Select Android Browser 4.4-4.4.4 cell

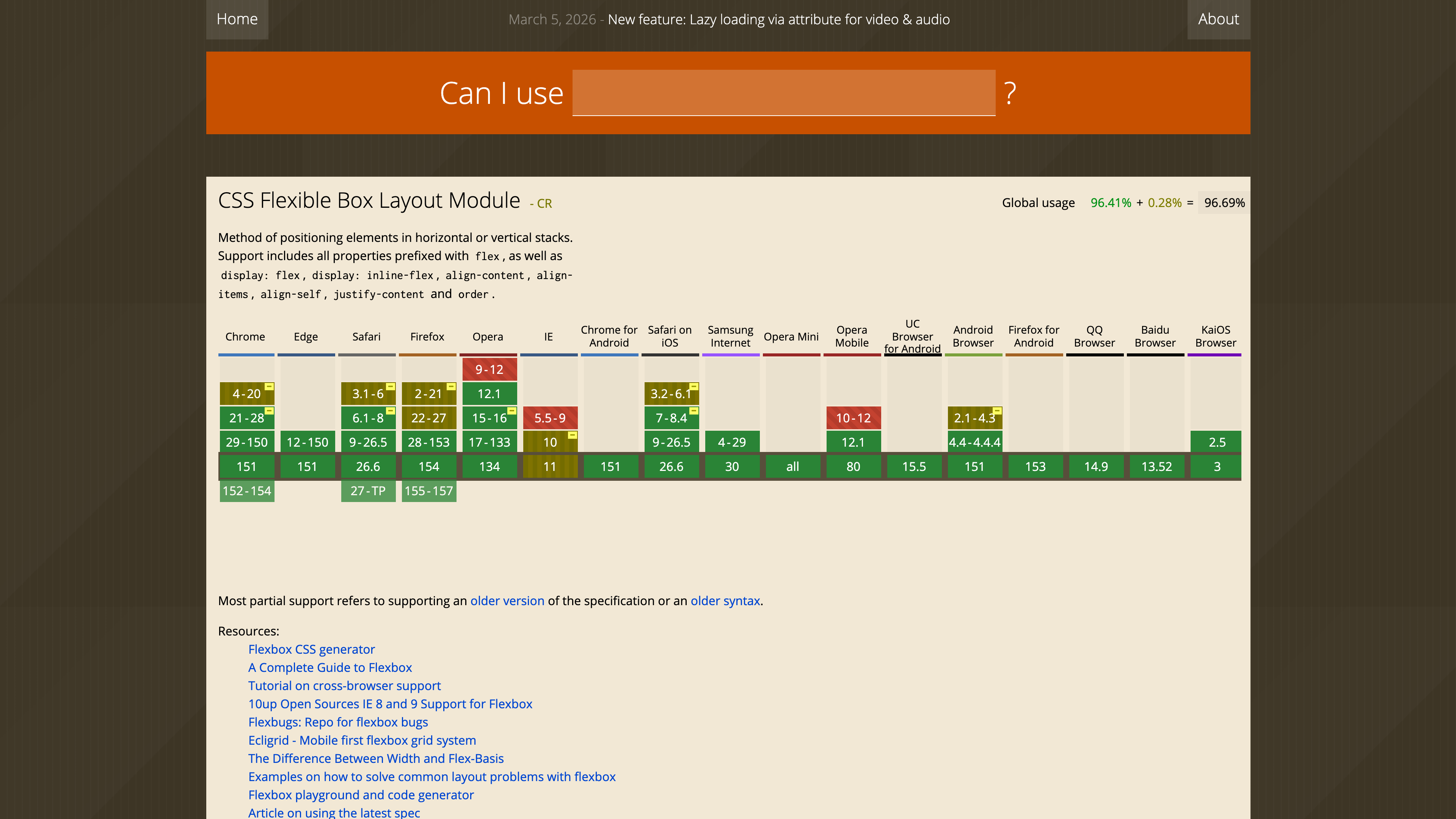pyautogui.click(x=974, y=442)
